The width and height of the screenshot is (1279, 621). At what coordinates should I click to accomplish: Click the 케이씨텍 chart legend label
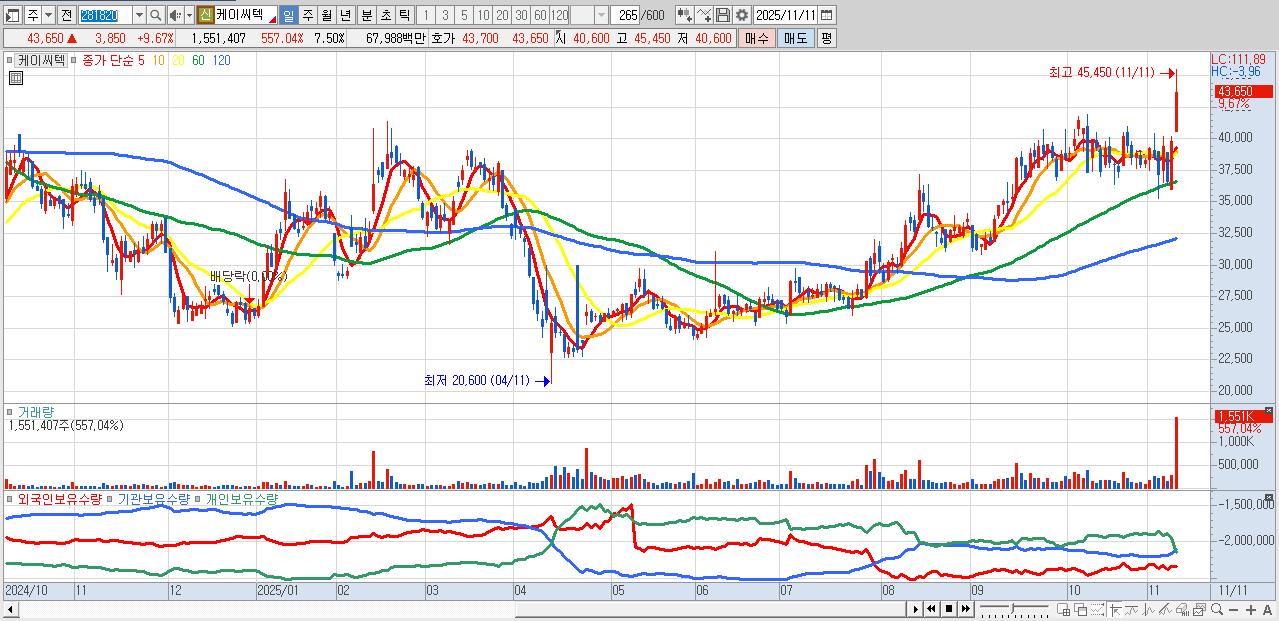coord(40,60)
